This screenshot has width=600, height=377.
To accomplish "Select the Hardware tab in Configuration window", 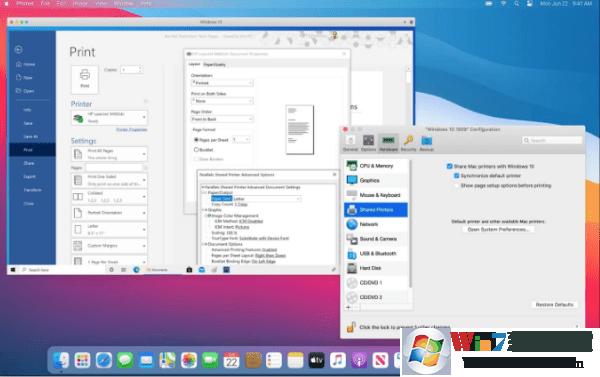I will coord(388,143).
